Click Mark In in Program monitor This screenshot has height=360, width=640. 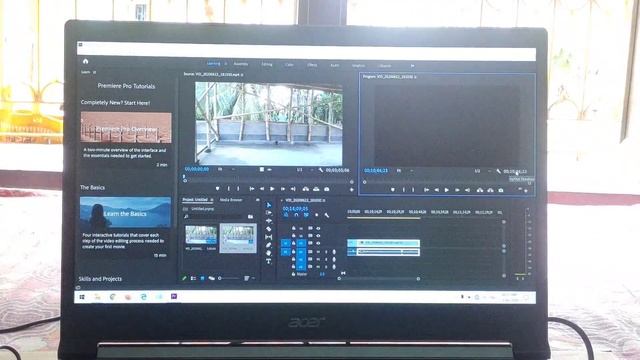tap(403, 190)
